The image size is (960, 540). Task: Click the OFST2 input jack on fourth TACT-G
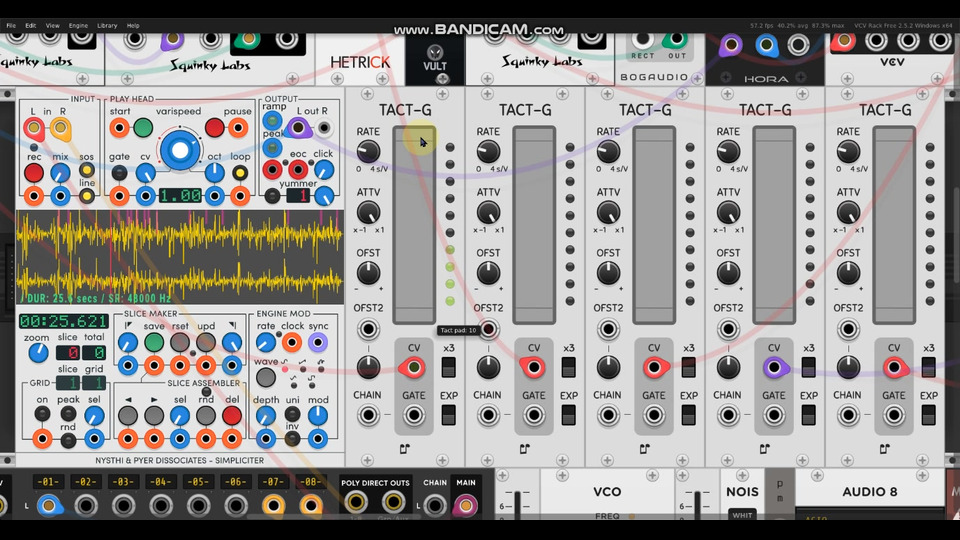(x=728, y=329)
